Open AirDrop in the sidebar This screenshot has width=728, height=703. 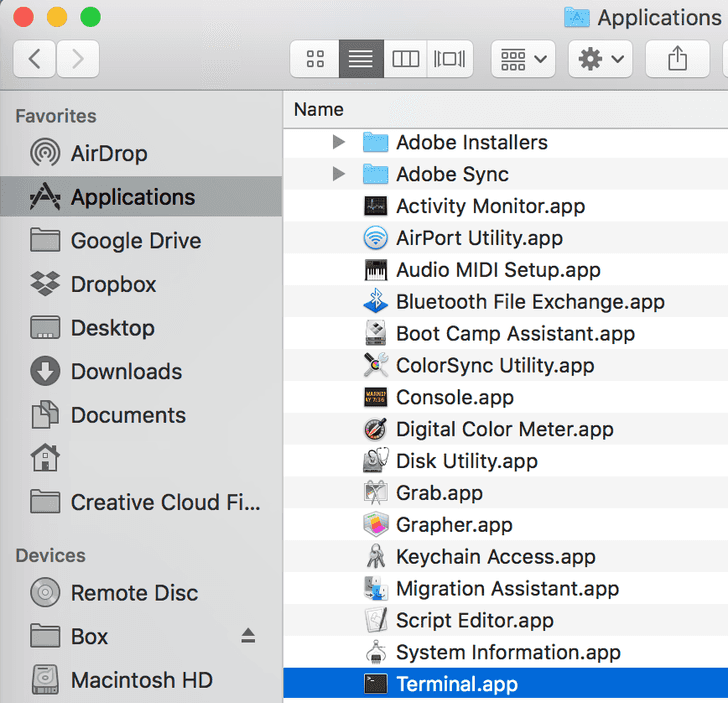coord(108,153)
